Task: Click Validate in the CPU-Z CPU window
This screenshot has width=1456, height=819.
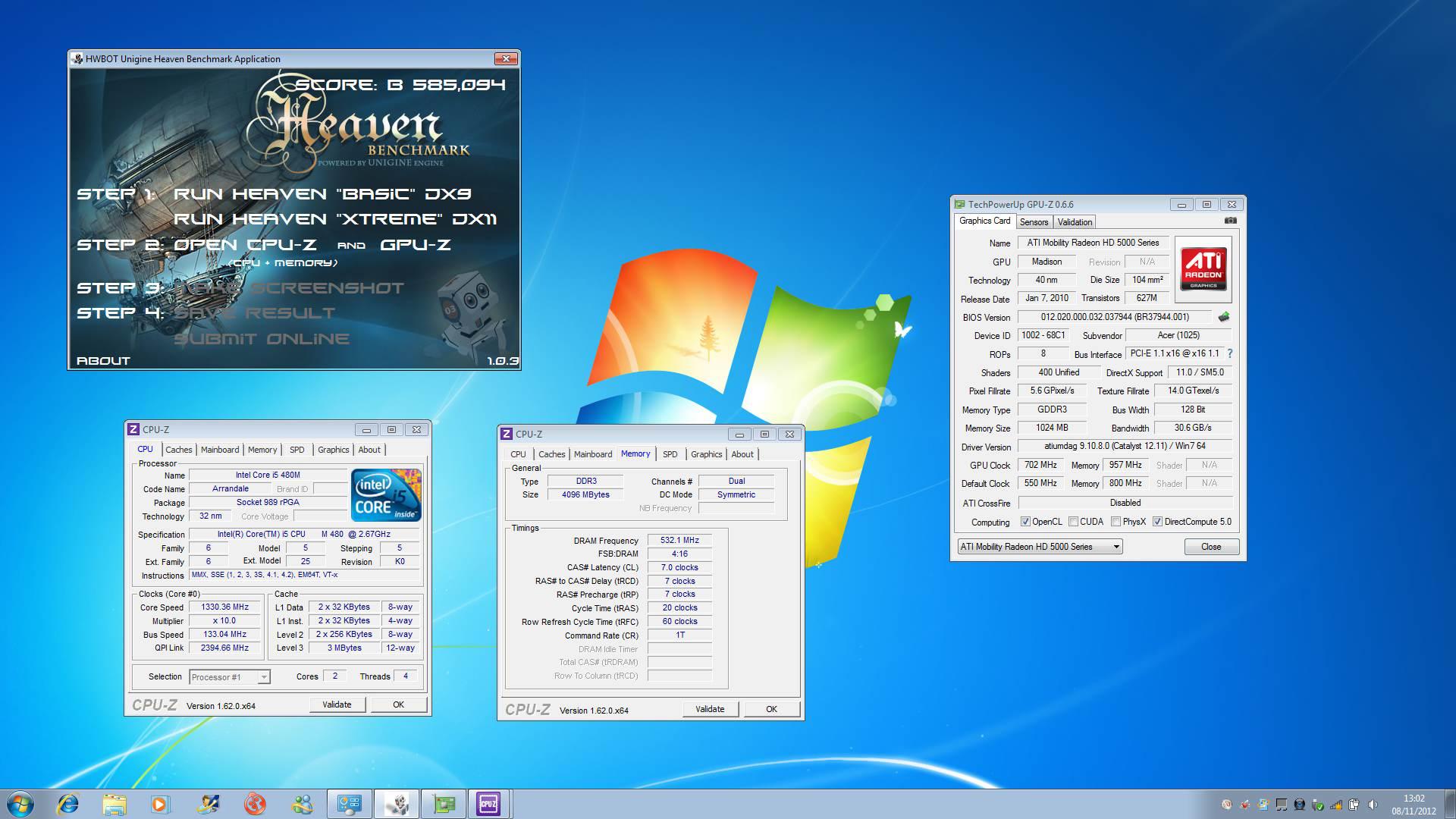Action: pyautogui.click(x=337, y=704)
